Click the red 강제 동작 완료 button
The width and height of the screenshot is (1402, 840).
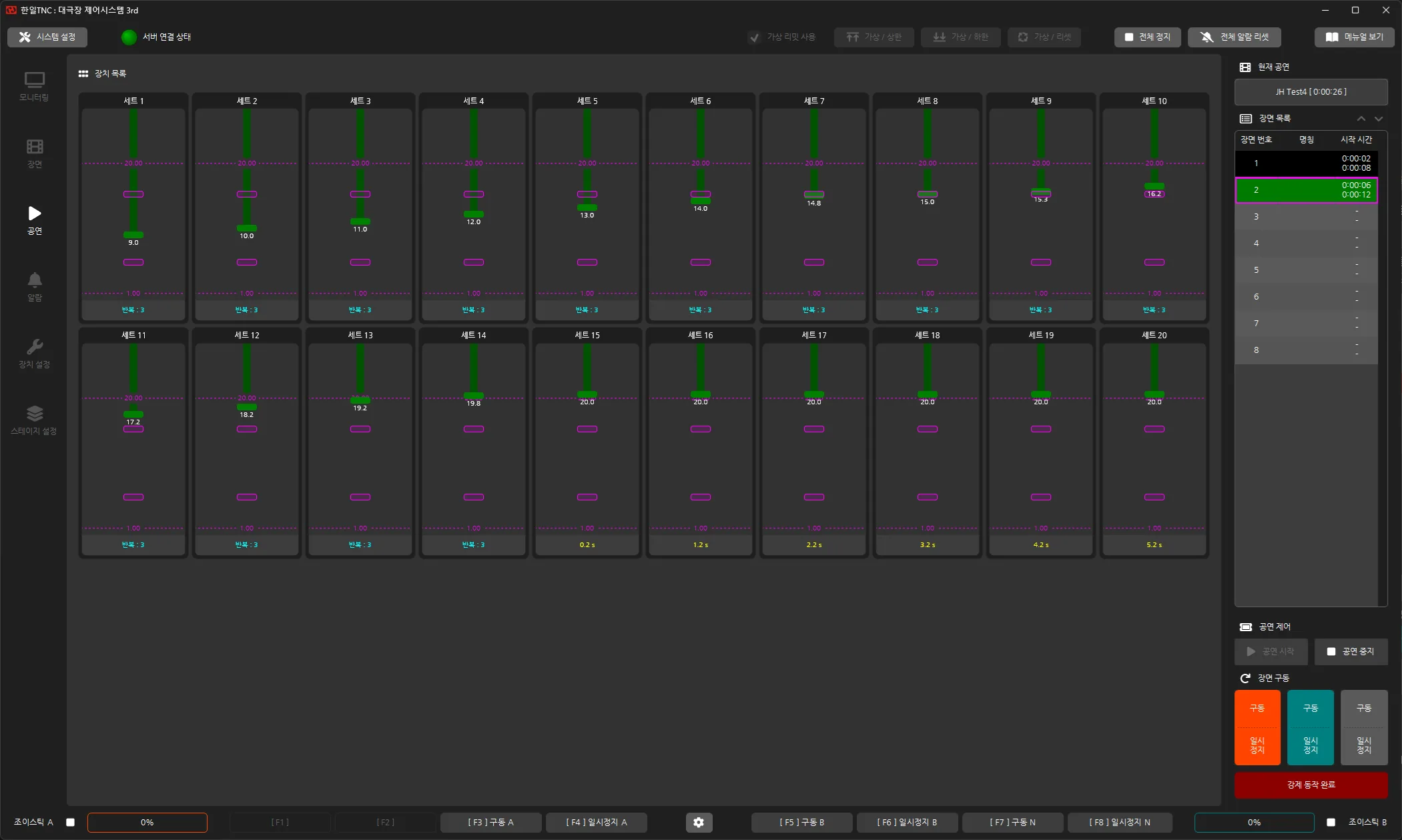coord(1311,785)
